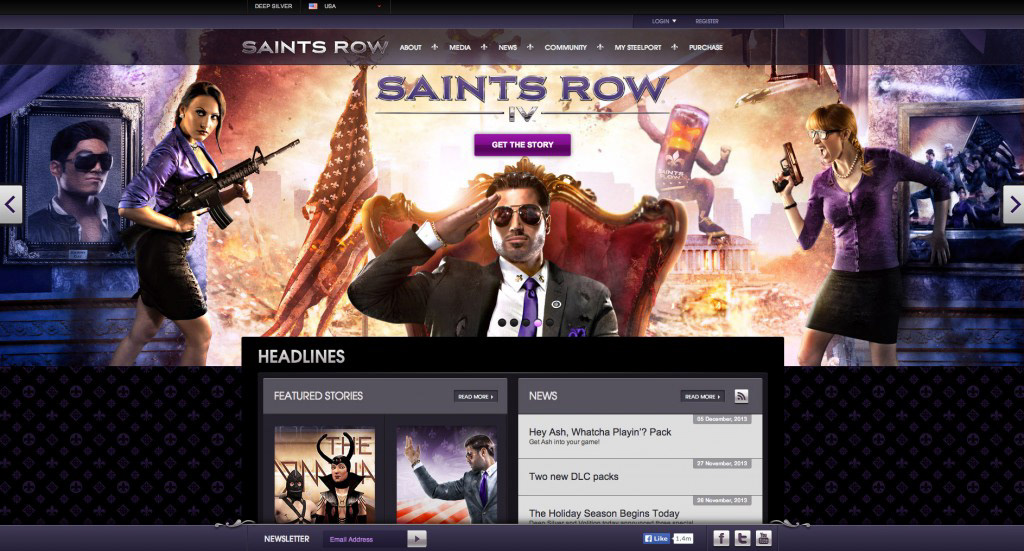This screenshot has width=1024, height=551.
Task: Open the Facebook page icon in footer
Action: (x=721, y=538)
